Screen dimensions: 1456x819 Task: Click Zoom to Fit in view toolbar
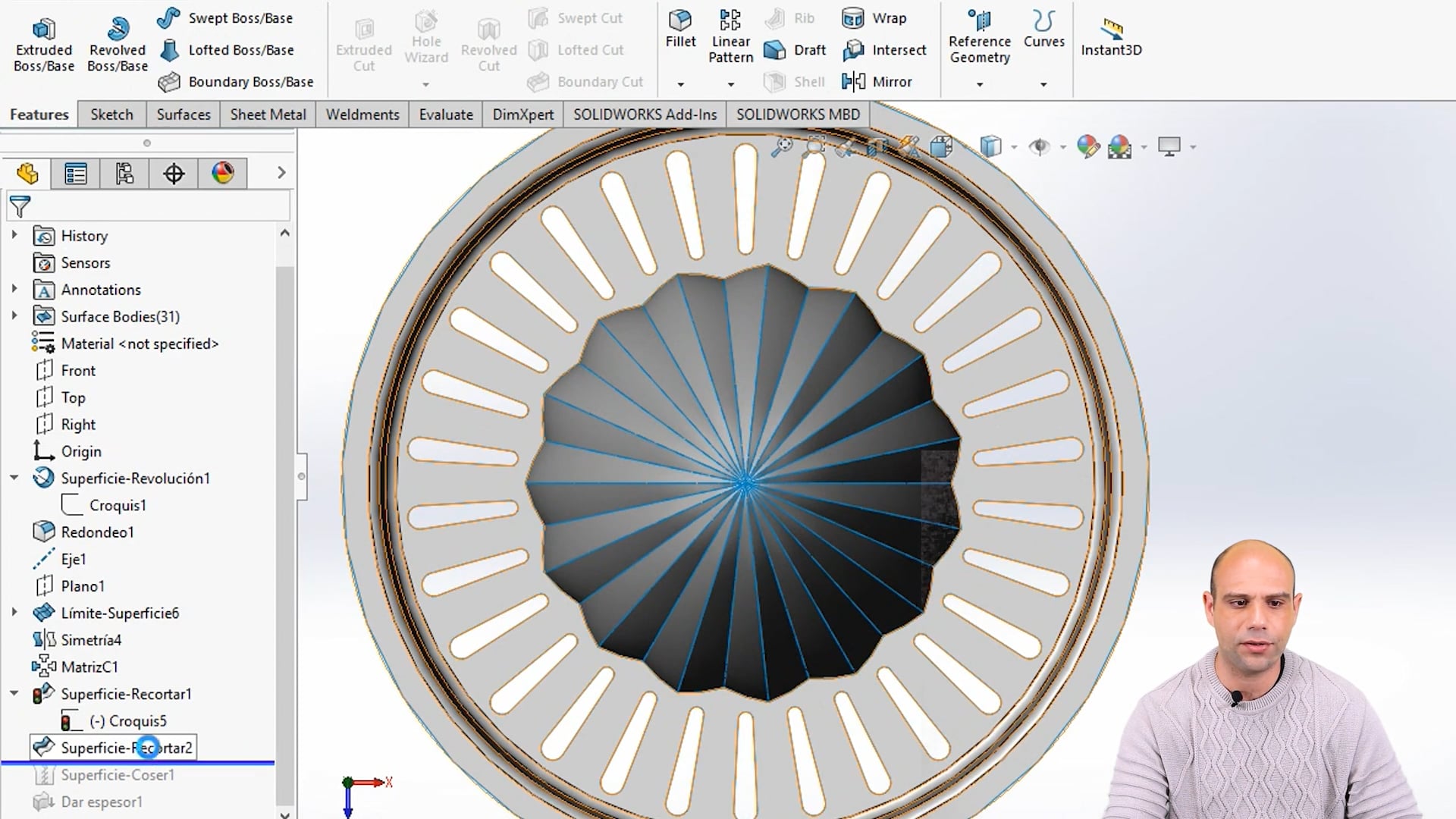pyautogui.click(x=782, y=146)
